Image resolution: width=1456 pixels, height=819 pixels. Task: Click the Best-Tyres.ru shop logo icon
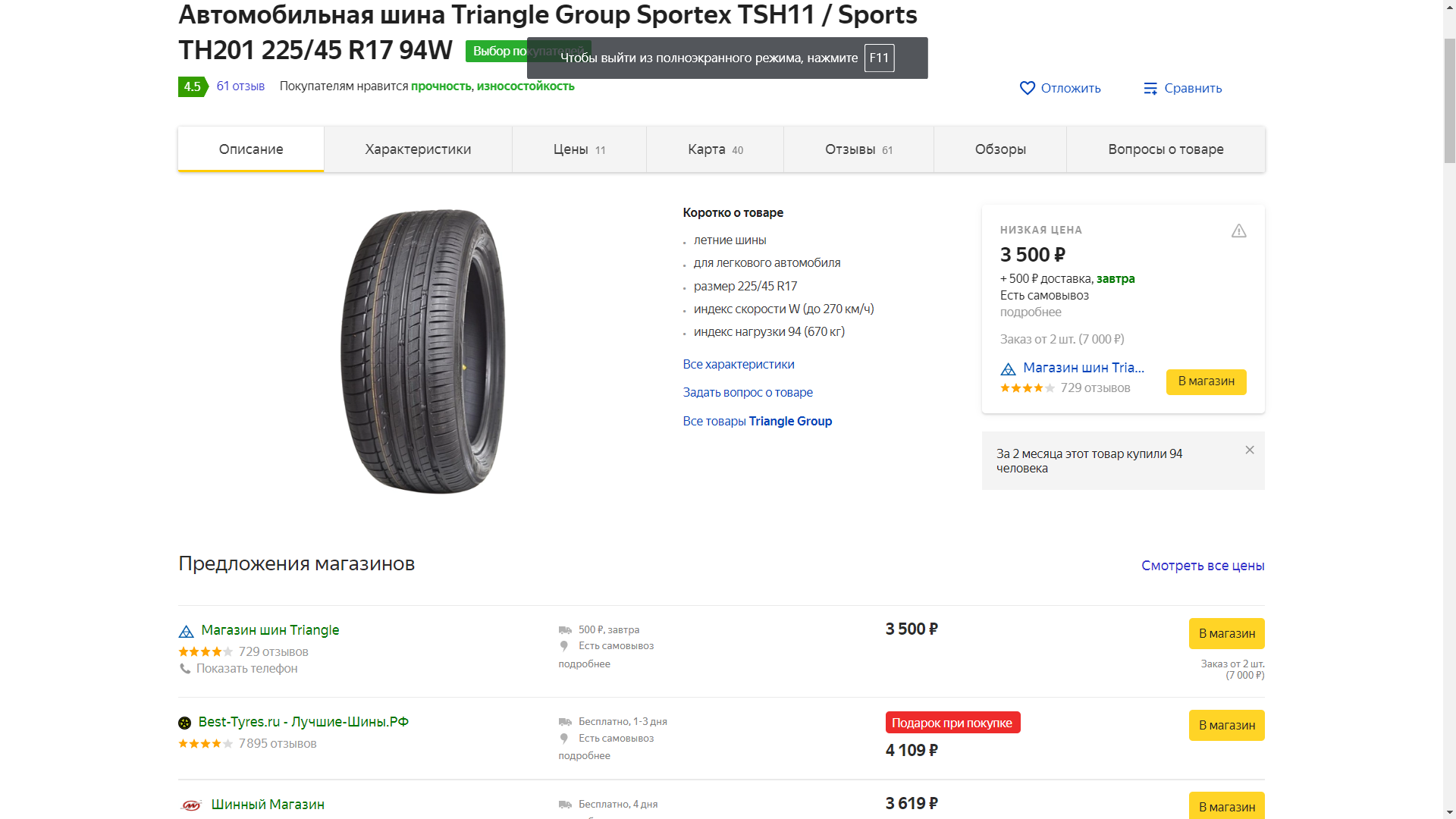pyautogui.click(x=184, y=723)
